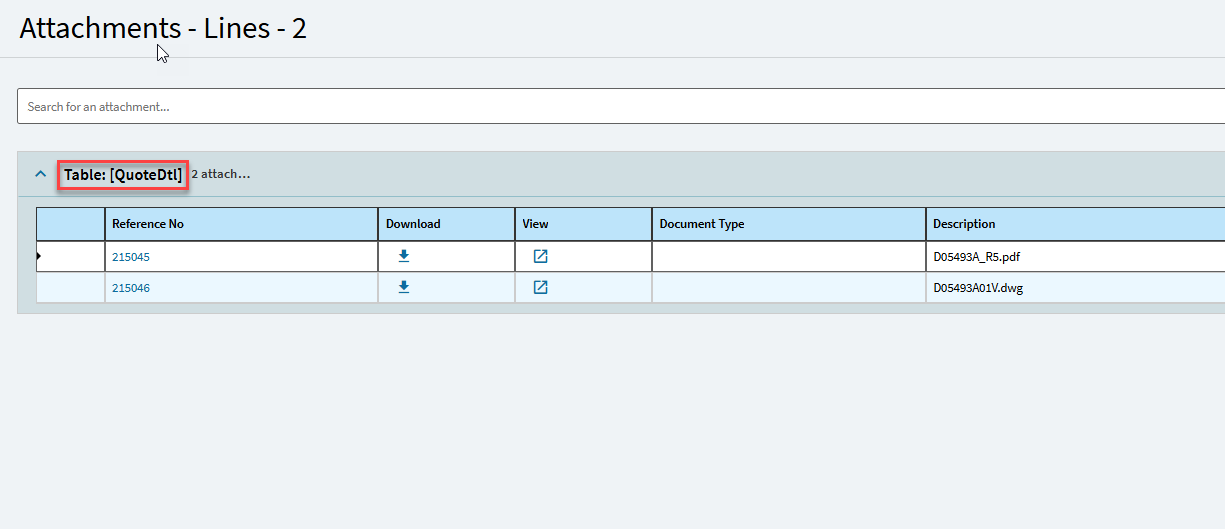Click the View column header
This screenshot has width=1225, height=529.
[x=583, y=224]
